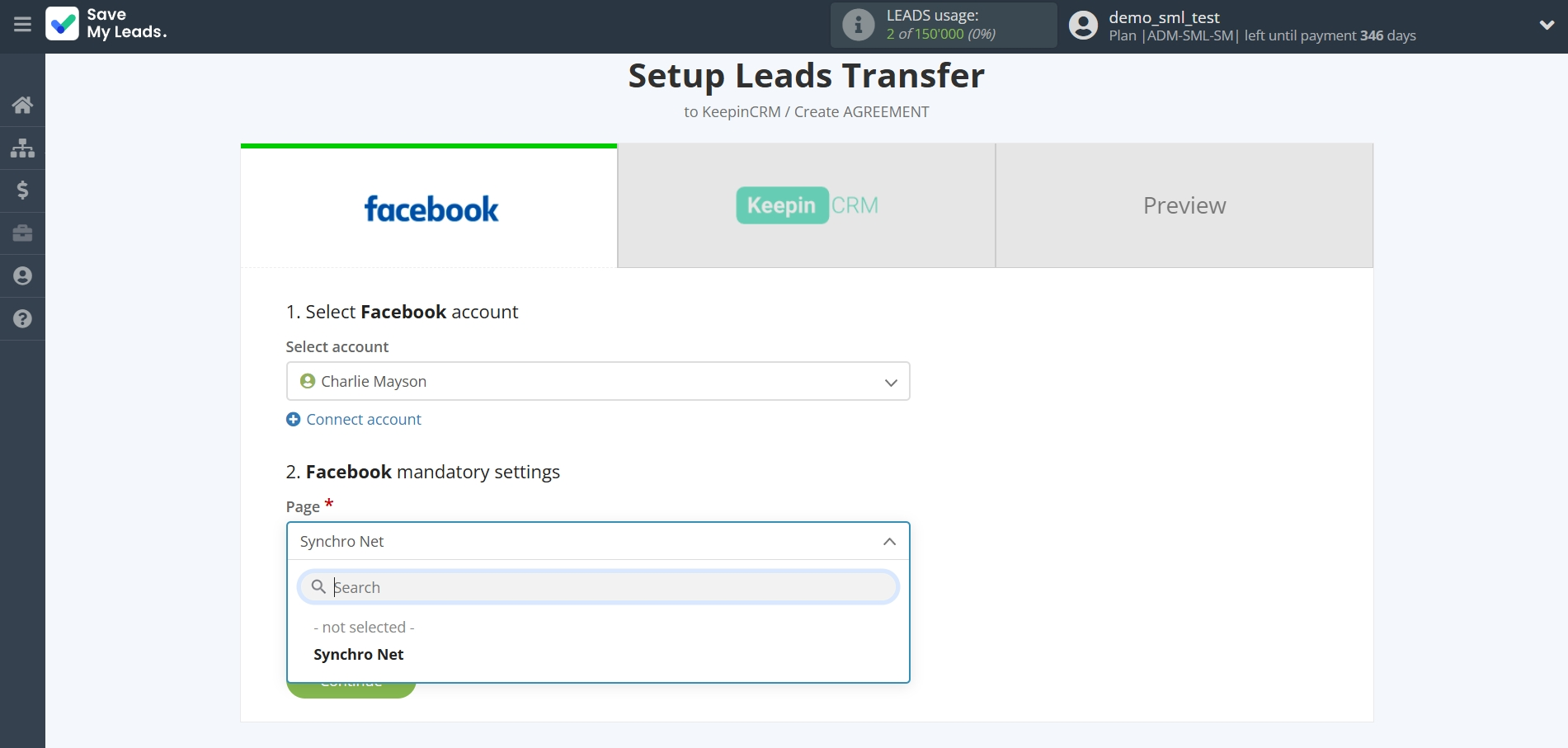Open the help question mark icon
The image size is (1568, 748).
[22, 319]
